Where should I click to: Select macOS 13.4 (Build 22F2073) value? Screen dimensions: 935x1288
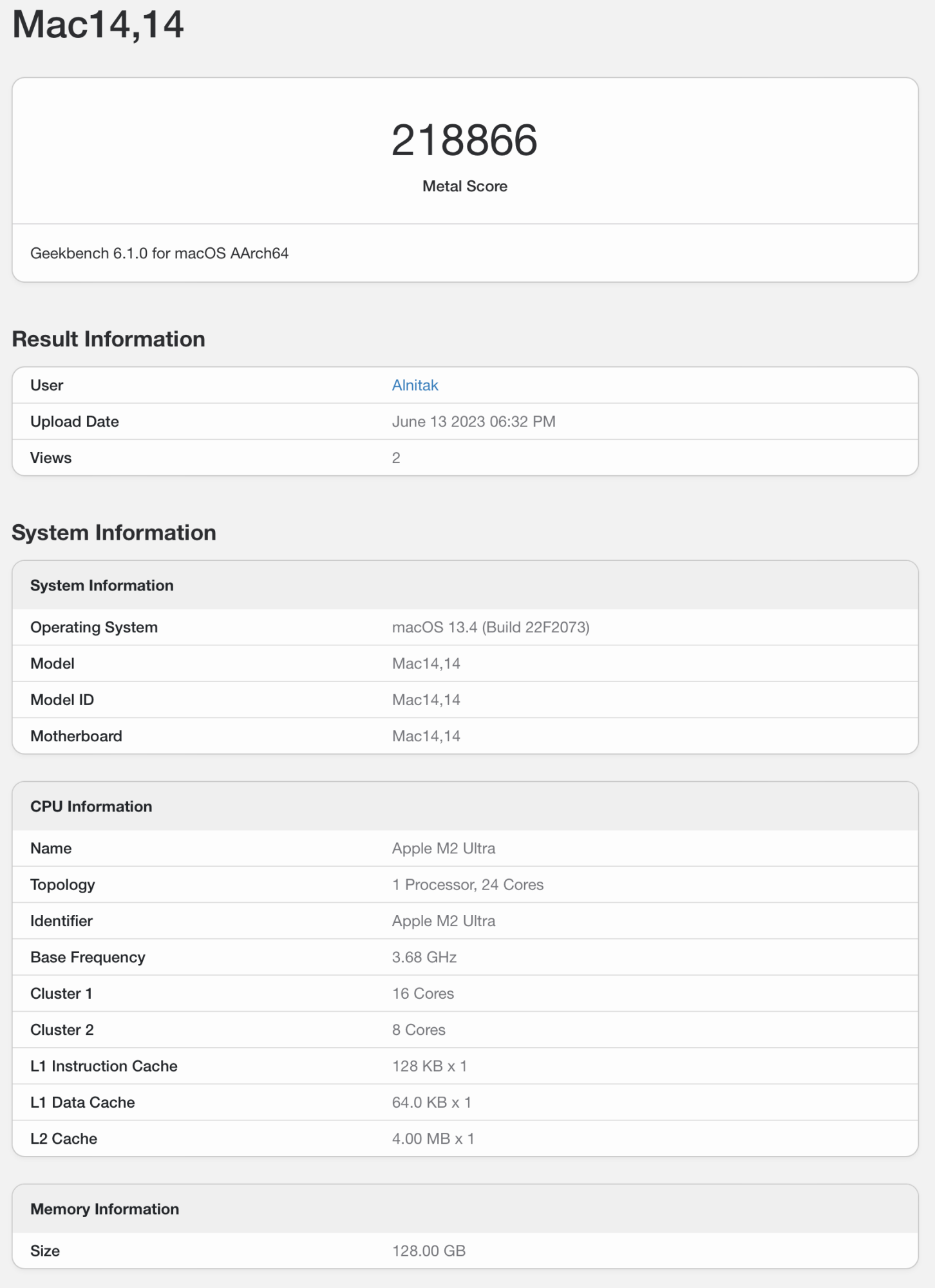(x=491, y=627)
